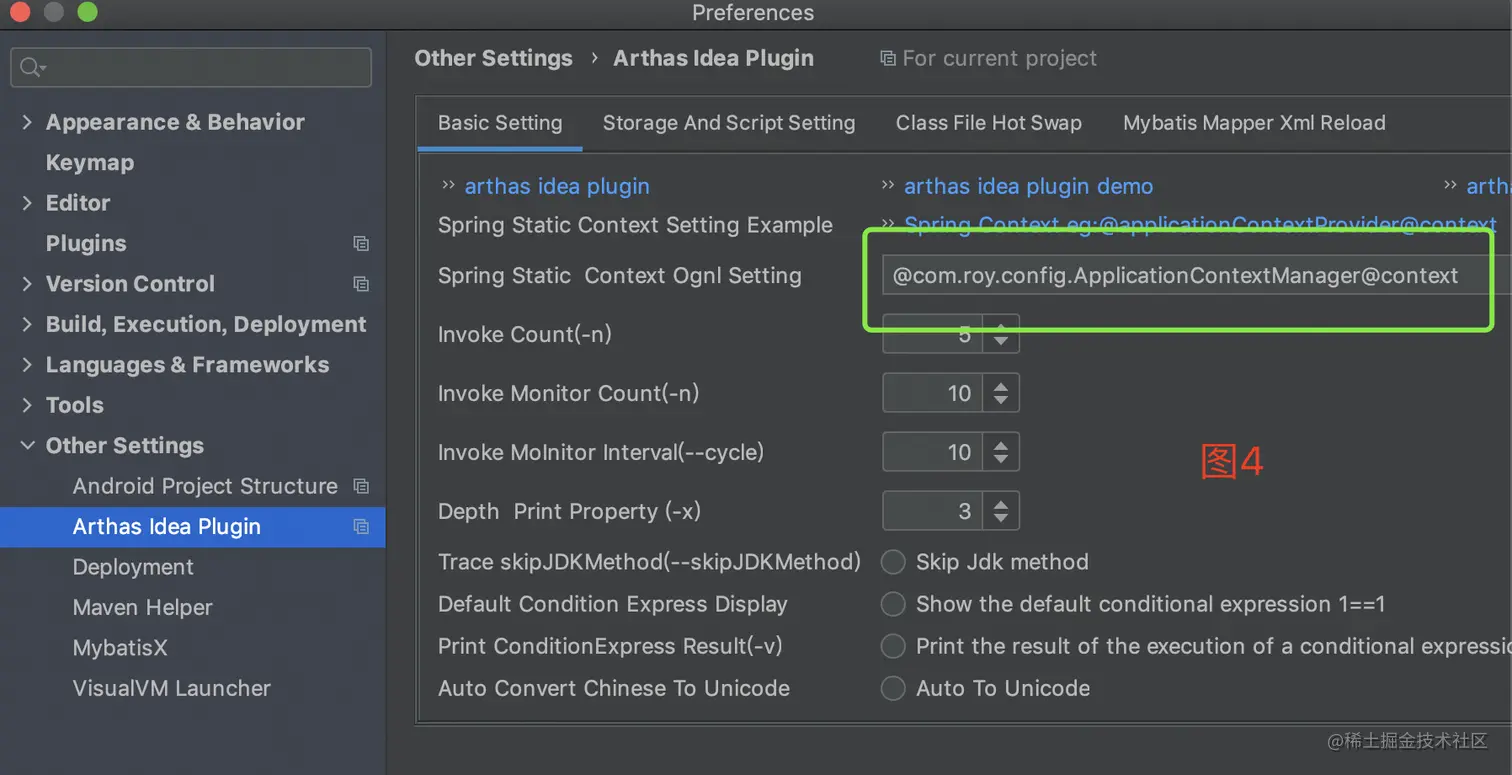This screenshot has height=775, width=1512.
Task: Select Maven Helper in the settings tree
Action: point(142,608)
